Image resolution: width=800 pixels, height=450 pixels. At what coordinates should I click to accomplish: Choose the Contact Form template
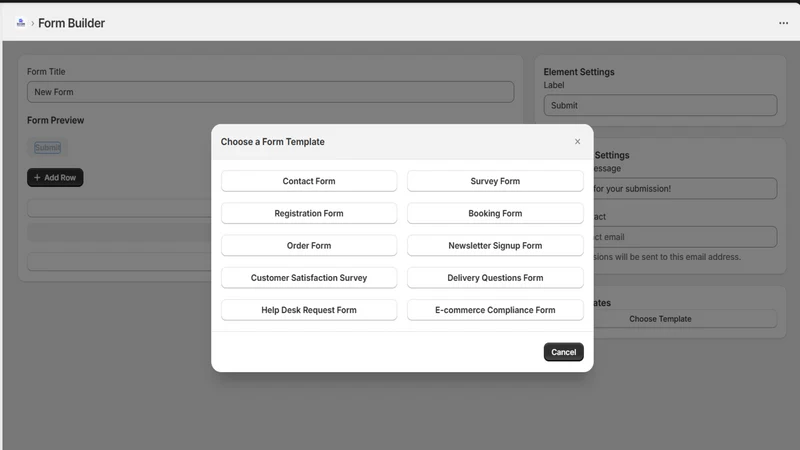309,181
